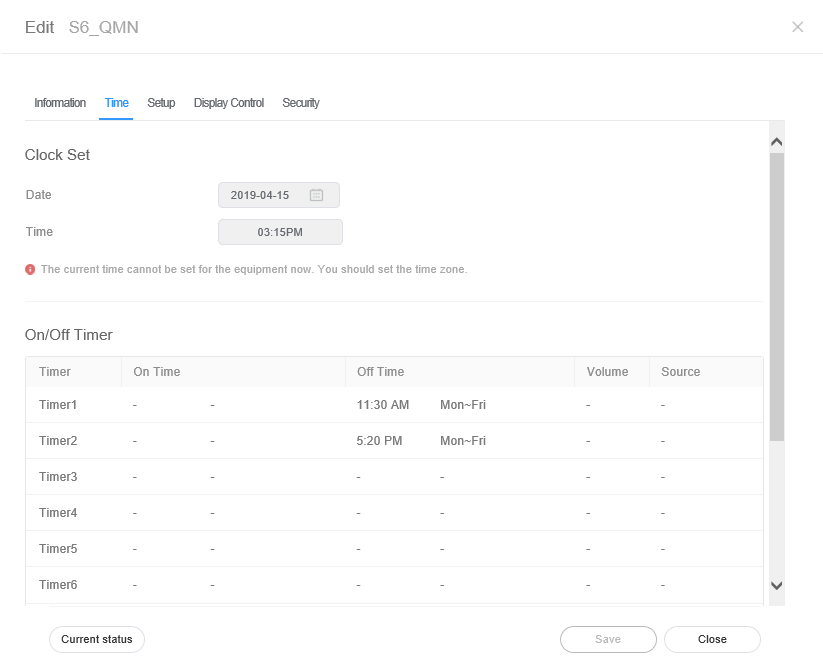Switch to the Information tab
Image resolution: width=823 pixels, height=670 pixels.
[x=60, y=102]
